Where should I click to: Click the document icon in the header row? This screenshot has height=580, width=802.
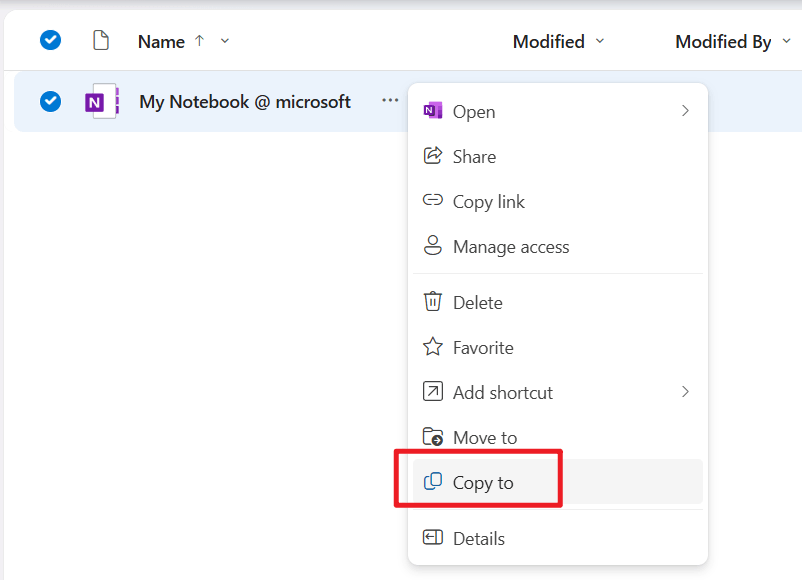coord(100,40)
